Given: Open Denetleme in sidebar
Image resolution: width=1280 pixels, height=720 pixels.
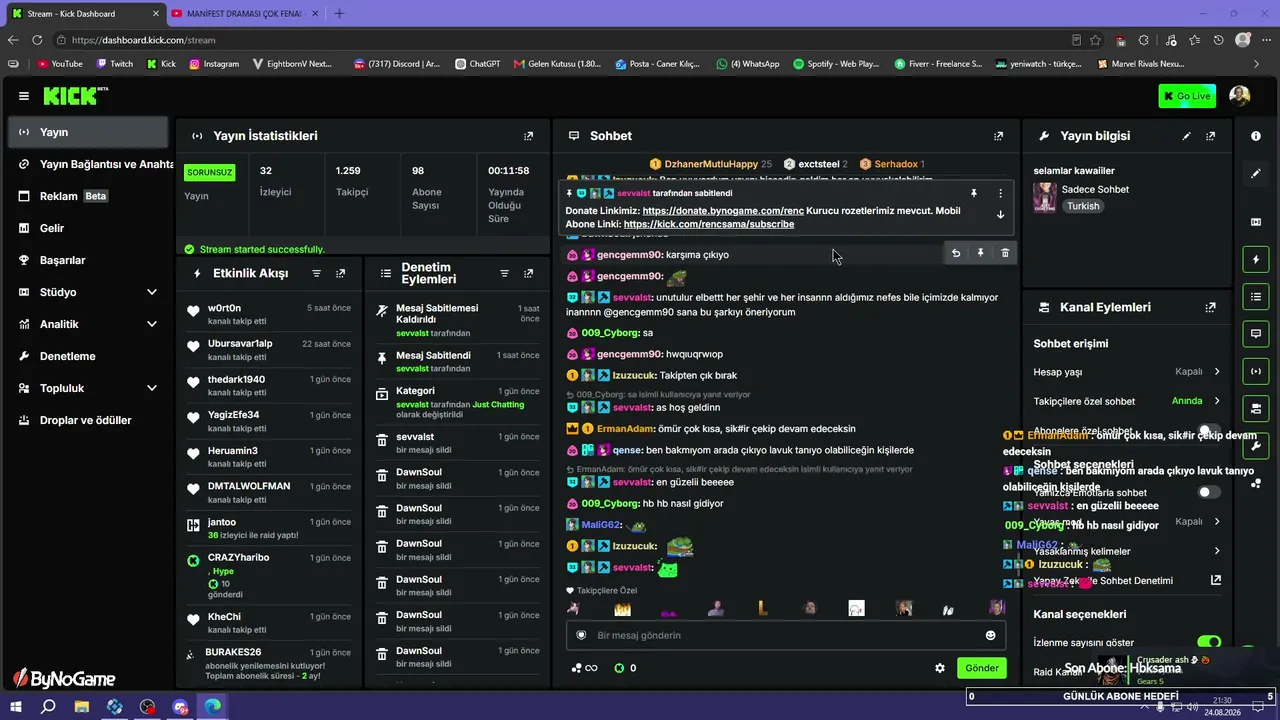Looking at the screenshot, I should (88, 356).
